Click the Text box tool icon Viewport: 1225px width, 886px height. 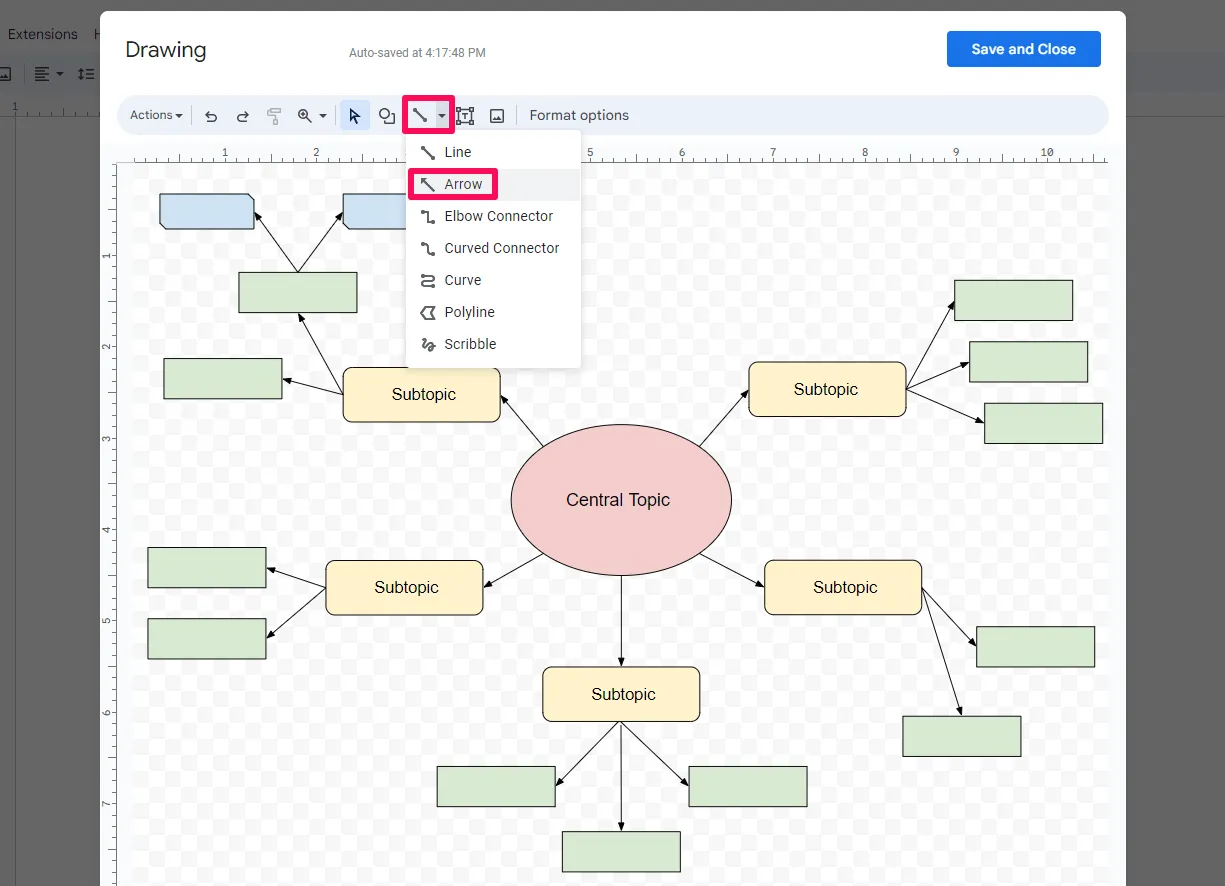pyautogui.click(x=465, y=116)
